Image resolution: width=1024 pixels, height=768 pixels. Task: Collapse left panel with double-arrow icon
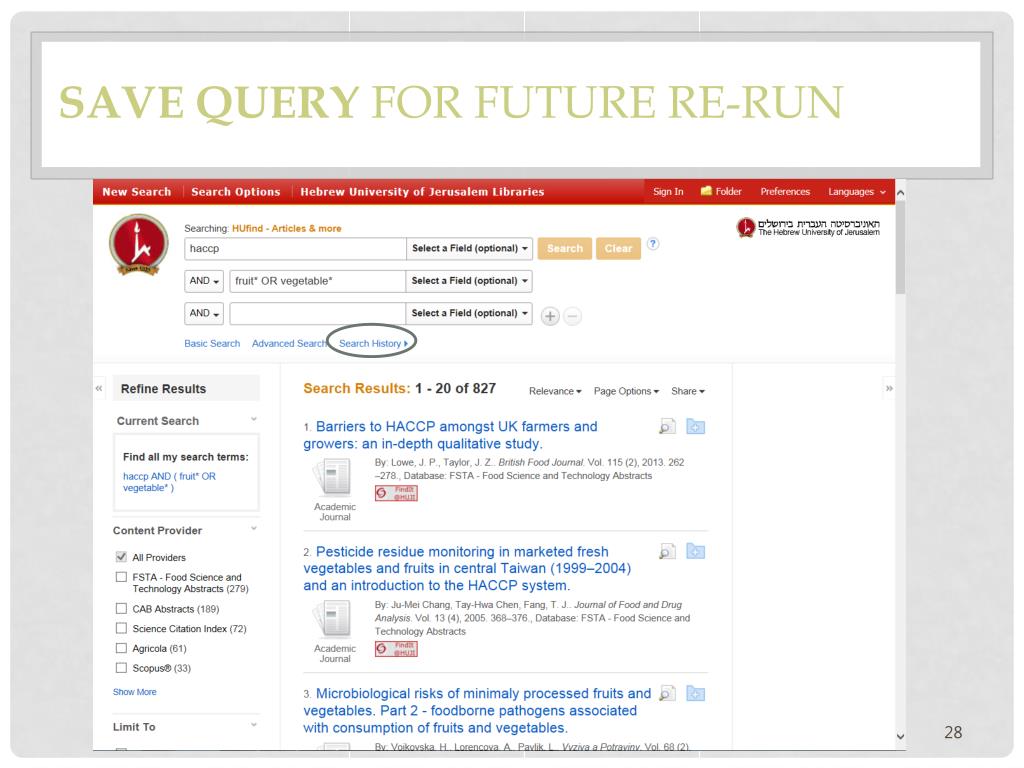[99, 388]
